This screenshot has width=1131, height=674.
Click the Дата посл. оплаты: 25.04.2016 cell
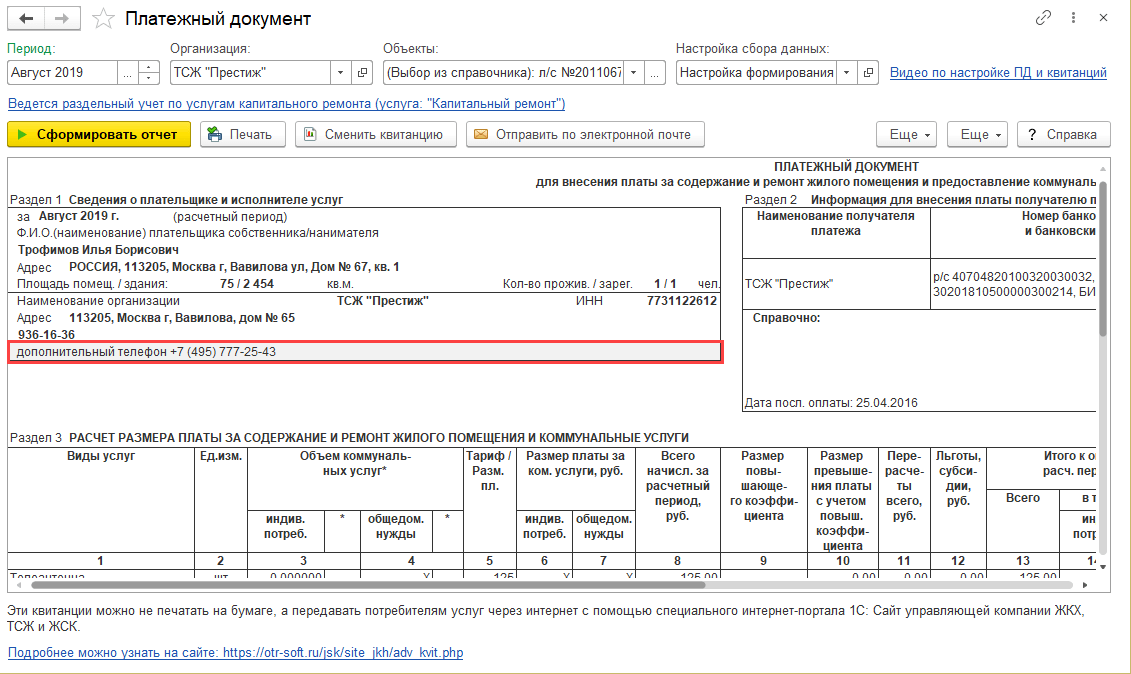pos(831,403)
